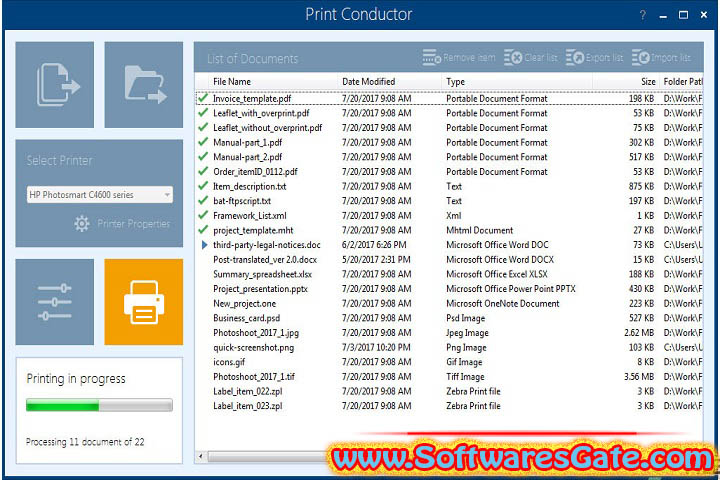The image size is (720, 480).
Task: Click the green printing progress bar
Action: click(100, 405)
